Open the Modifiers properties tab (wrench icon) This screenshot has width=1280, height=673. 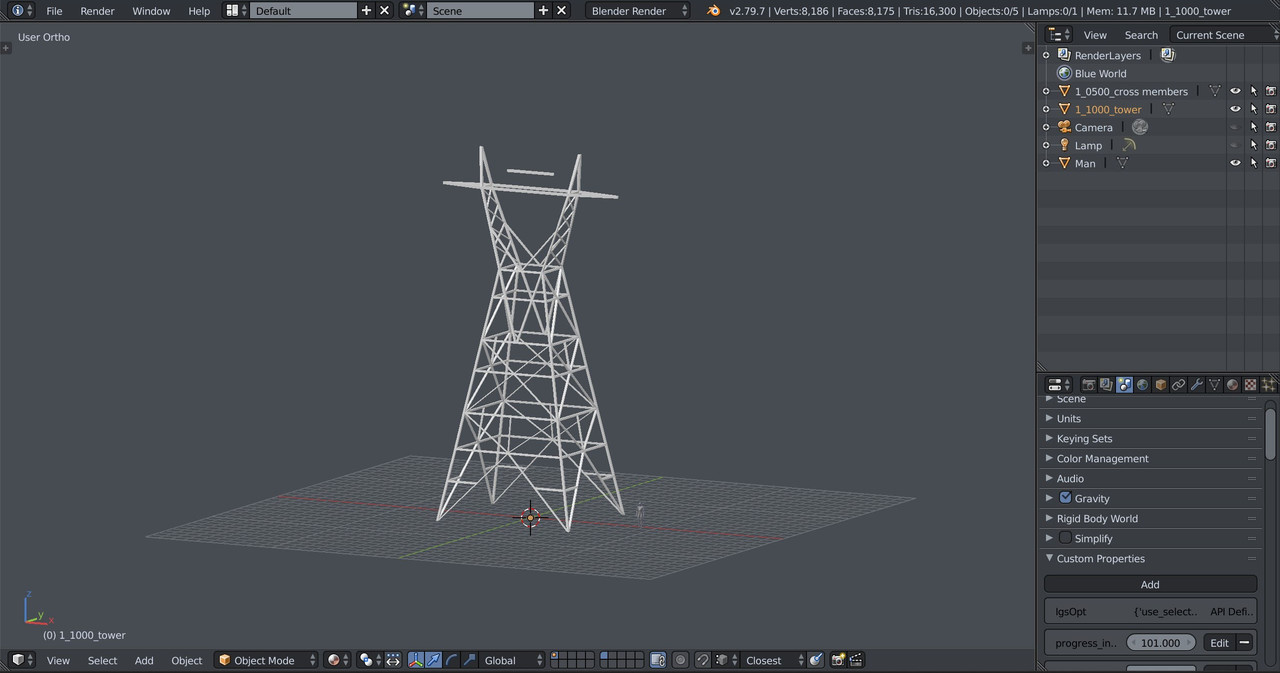point(1196,385)
